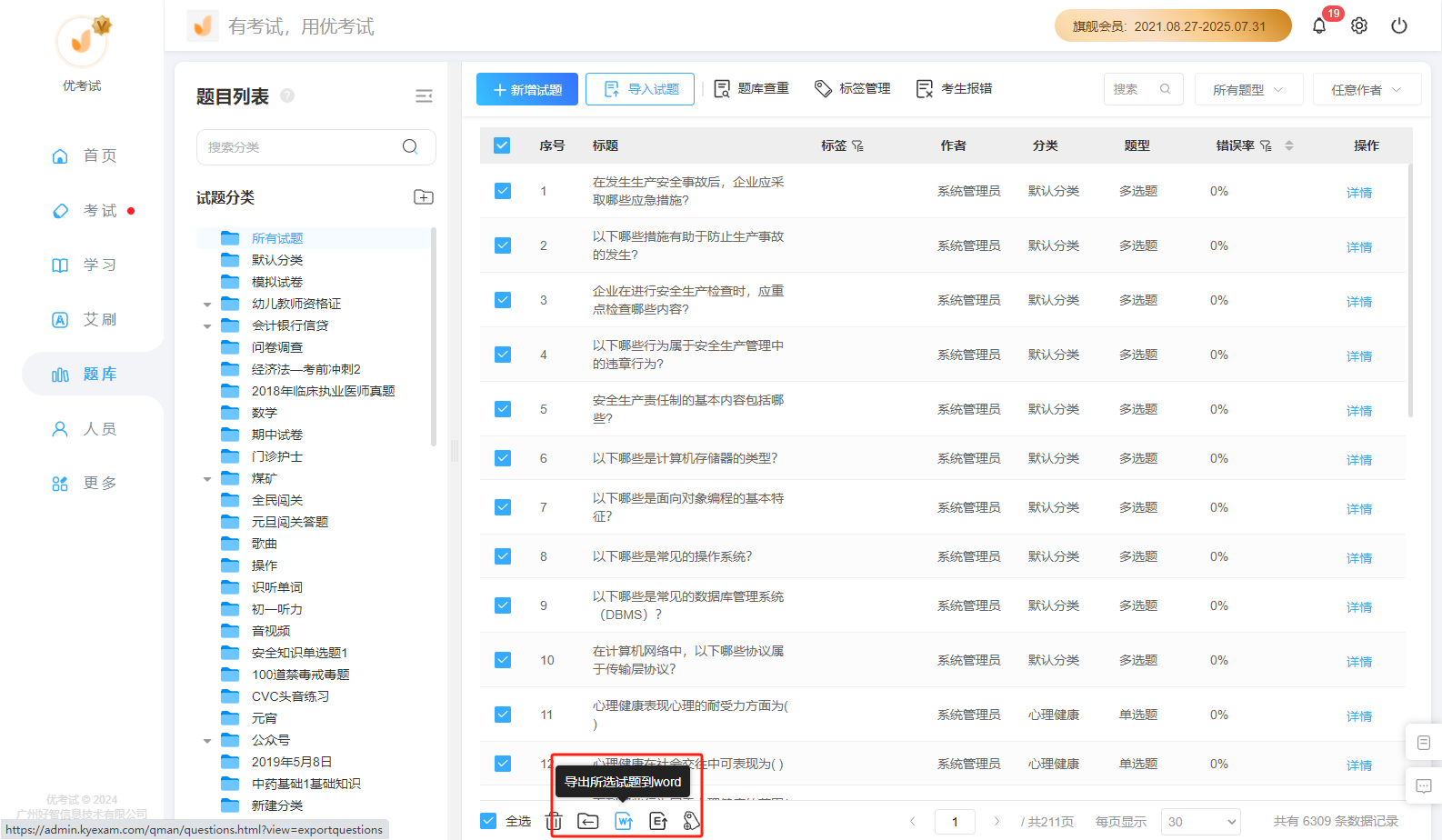Go to 考试 in sidebar
Screen dimensions: 1442x840
click(x=84, y=210)
